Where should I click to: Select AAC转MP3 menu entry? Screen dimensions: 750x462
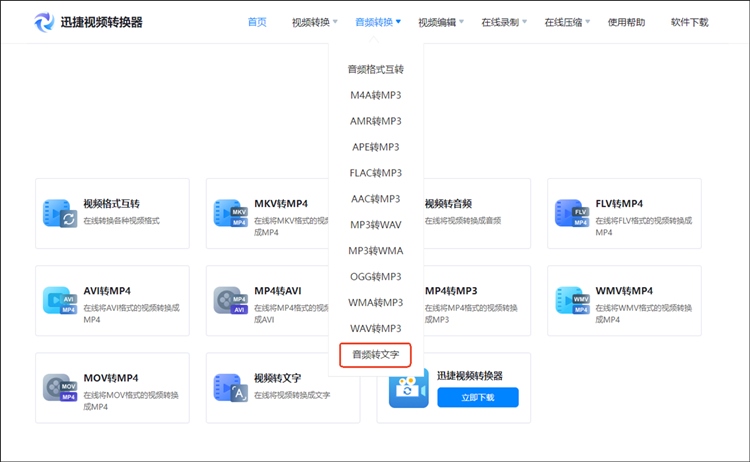pos(375,198)
